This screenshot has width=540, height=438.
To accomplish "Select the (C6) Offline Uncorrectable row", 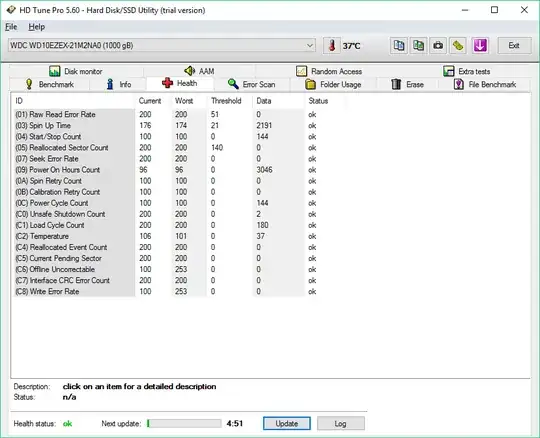I will point(165,269).
